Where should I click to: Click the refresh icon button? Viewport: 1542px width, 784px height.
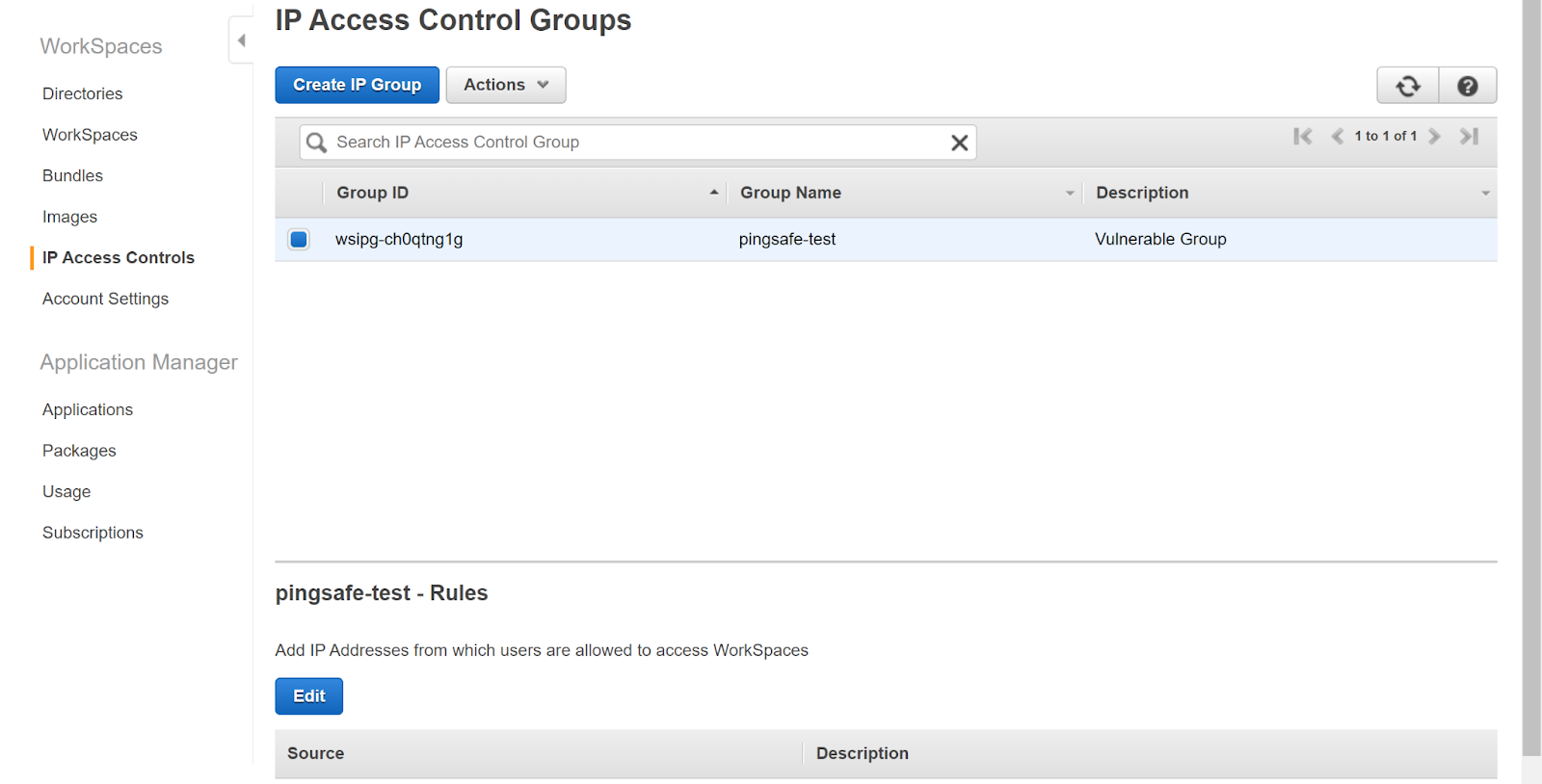[1407, 86]
